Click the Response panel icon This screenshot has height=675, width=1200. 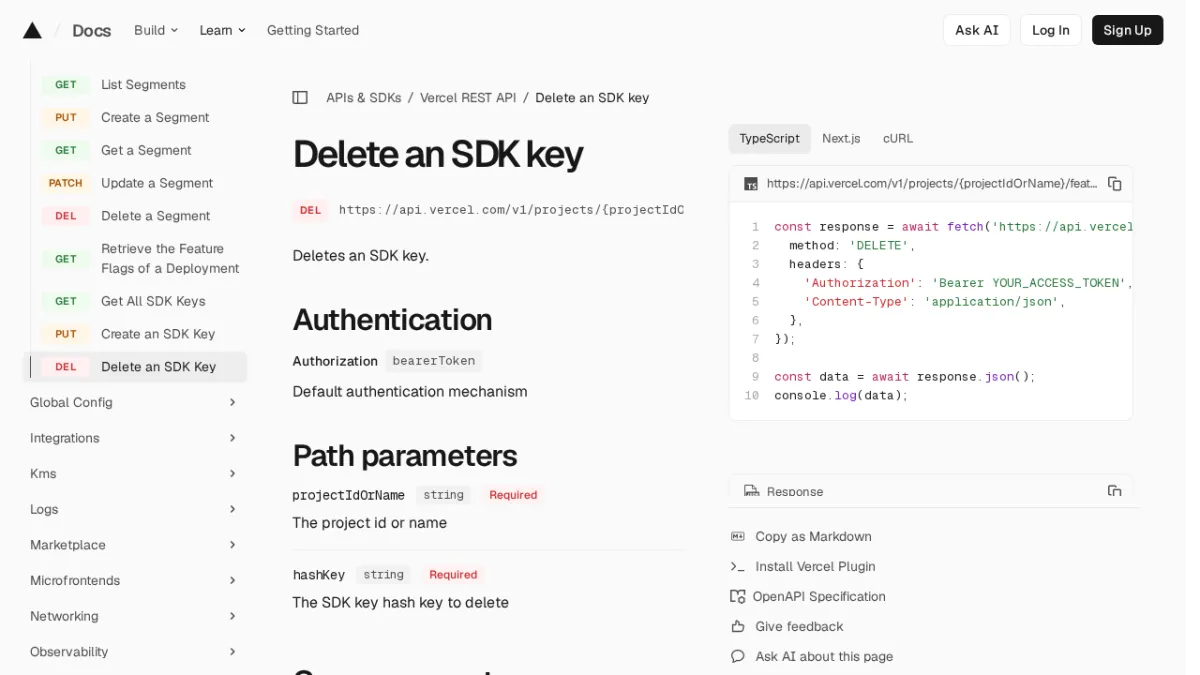(751, 491)
